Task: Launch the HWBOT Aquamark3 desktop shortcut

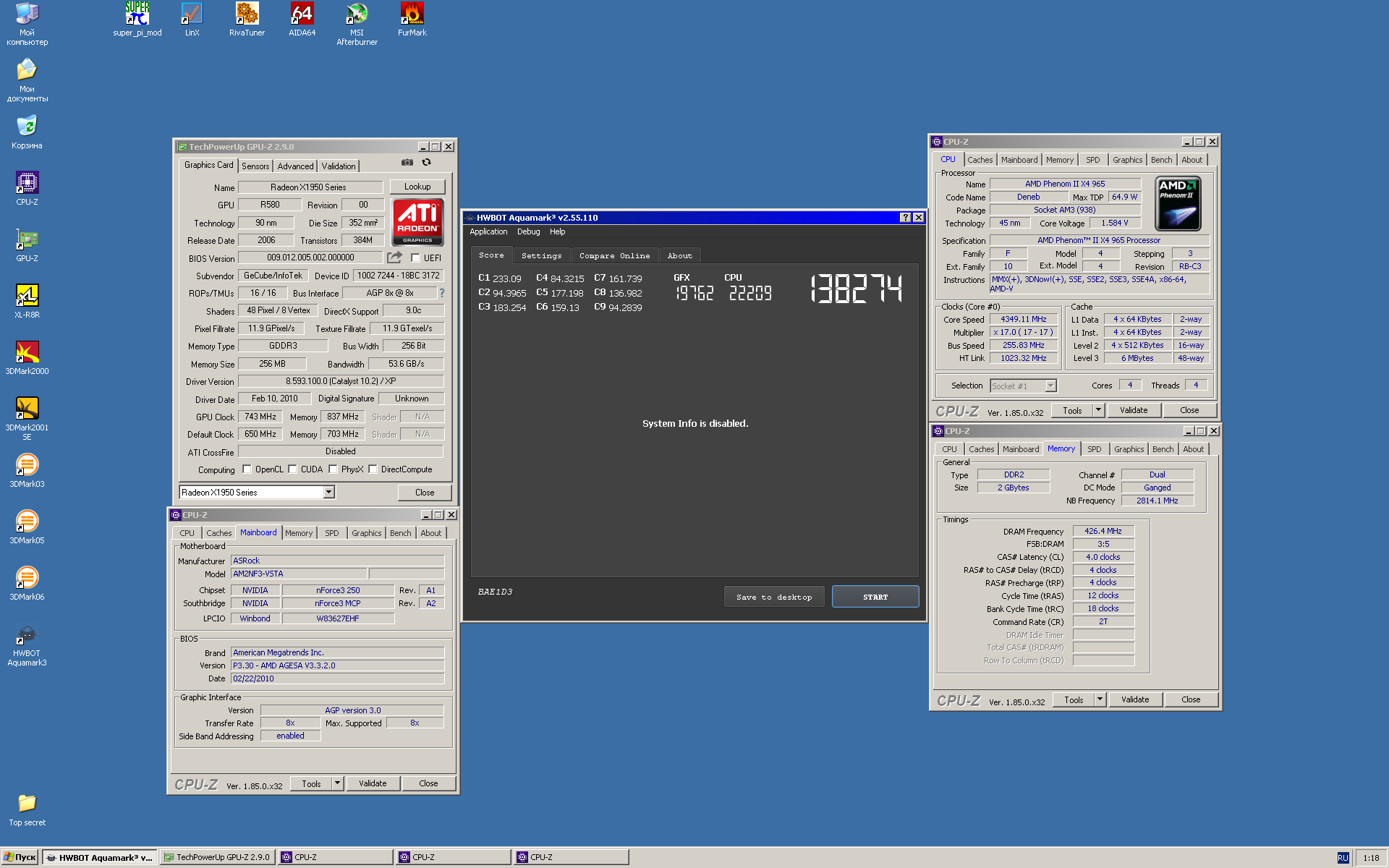Action: click(27, 645)
